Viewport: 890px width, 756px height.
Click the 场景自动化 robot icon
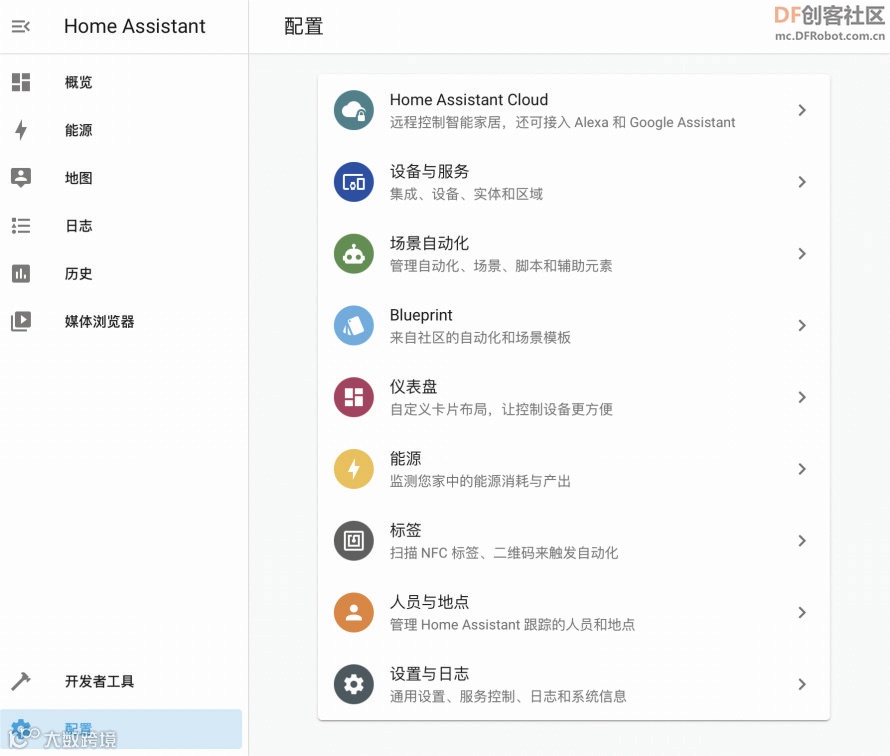pos(354,254)
